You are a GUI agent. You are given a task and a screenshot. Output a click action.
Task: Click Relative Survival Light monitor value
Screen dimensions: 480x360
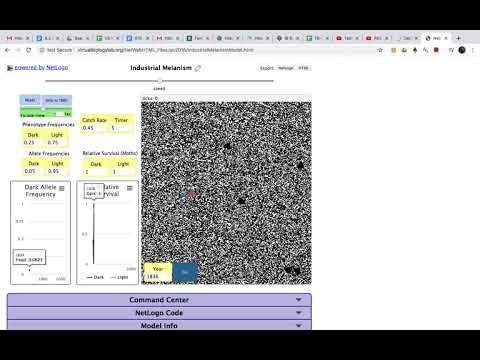123,172
